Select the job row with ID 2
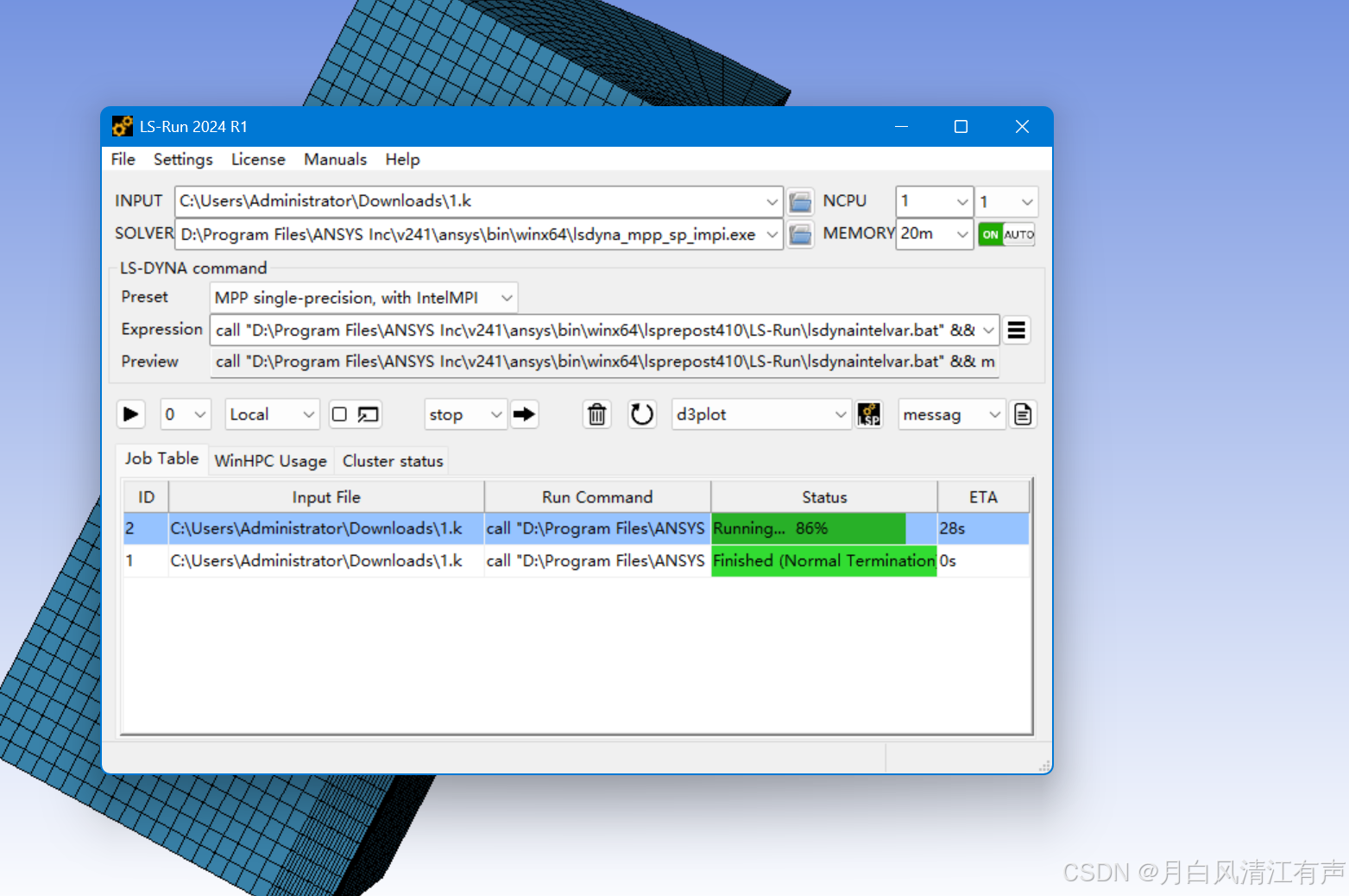The height and width of the screenshot is (896, 1349). click(577, 528)
